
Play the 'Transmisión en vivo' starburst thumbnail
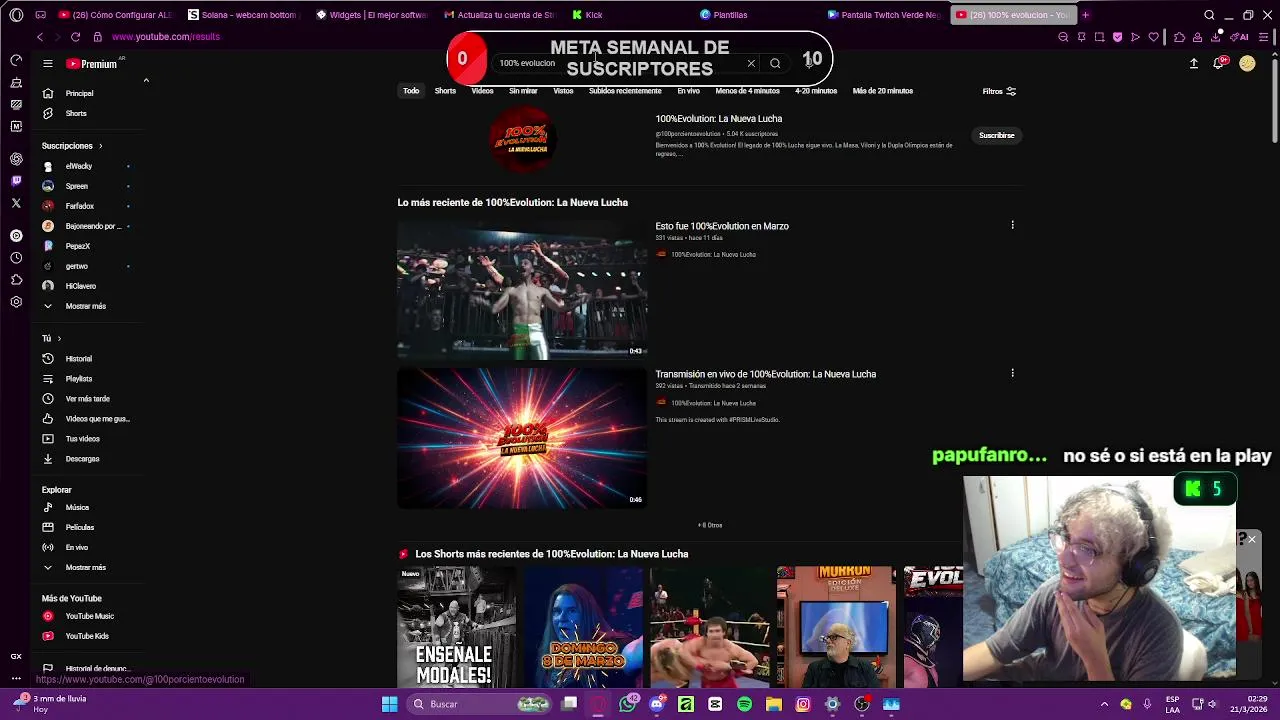522,438
